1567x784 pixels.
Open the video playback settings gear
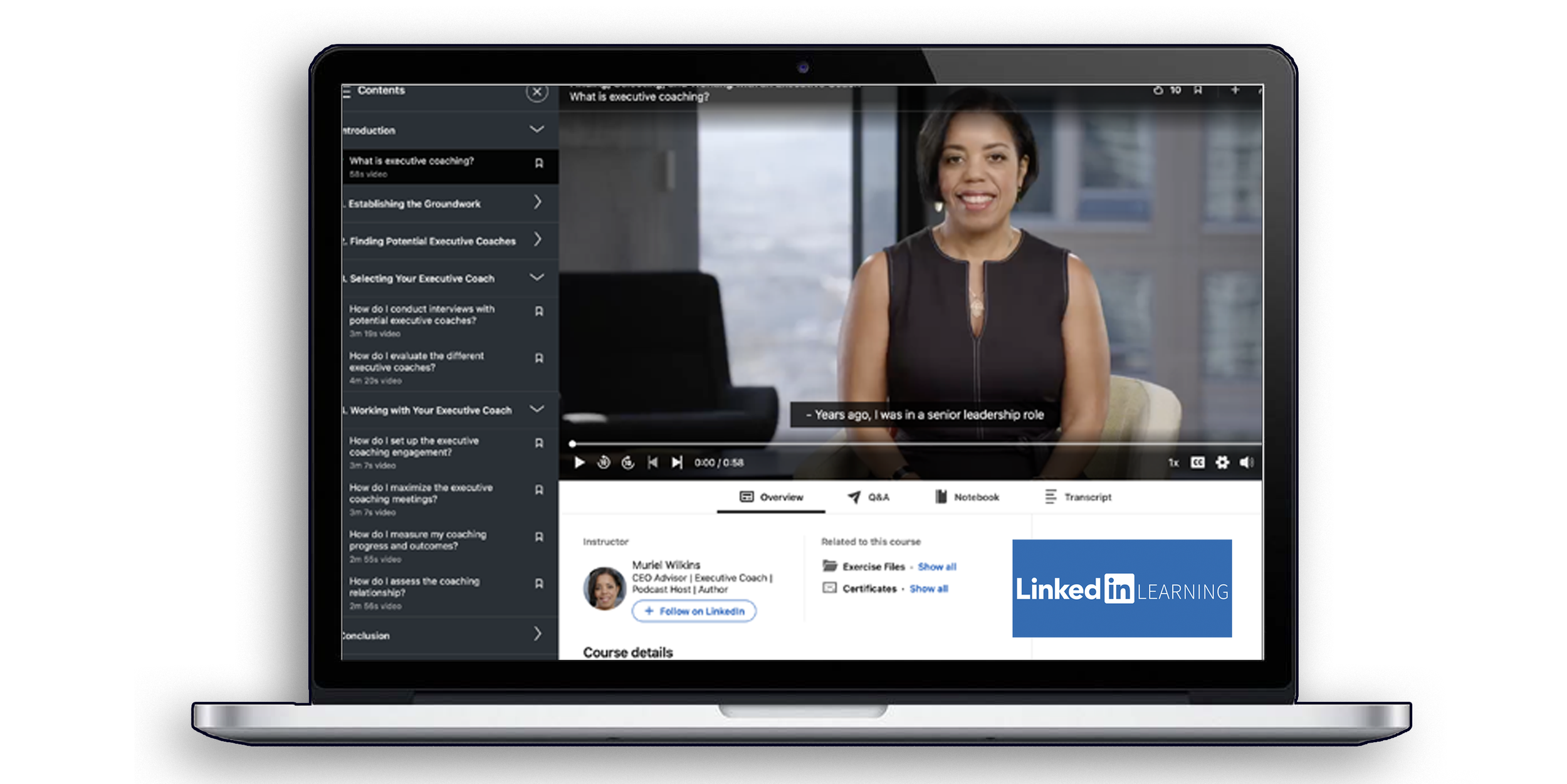(x=1221, y=462)
